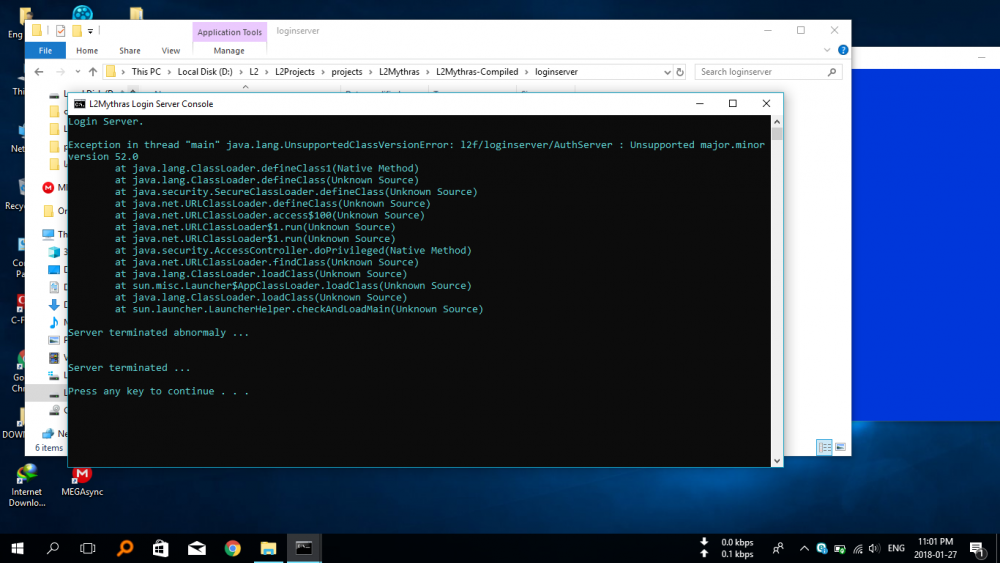1000x563 pixels.
Task: Open Task View from the taskbar
Action: 88,548
